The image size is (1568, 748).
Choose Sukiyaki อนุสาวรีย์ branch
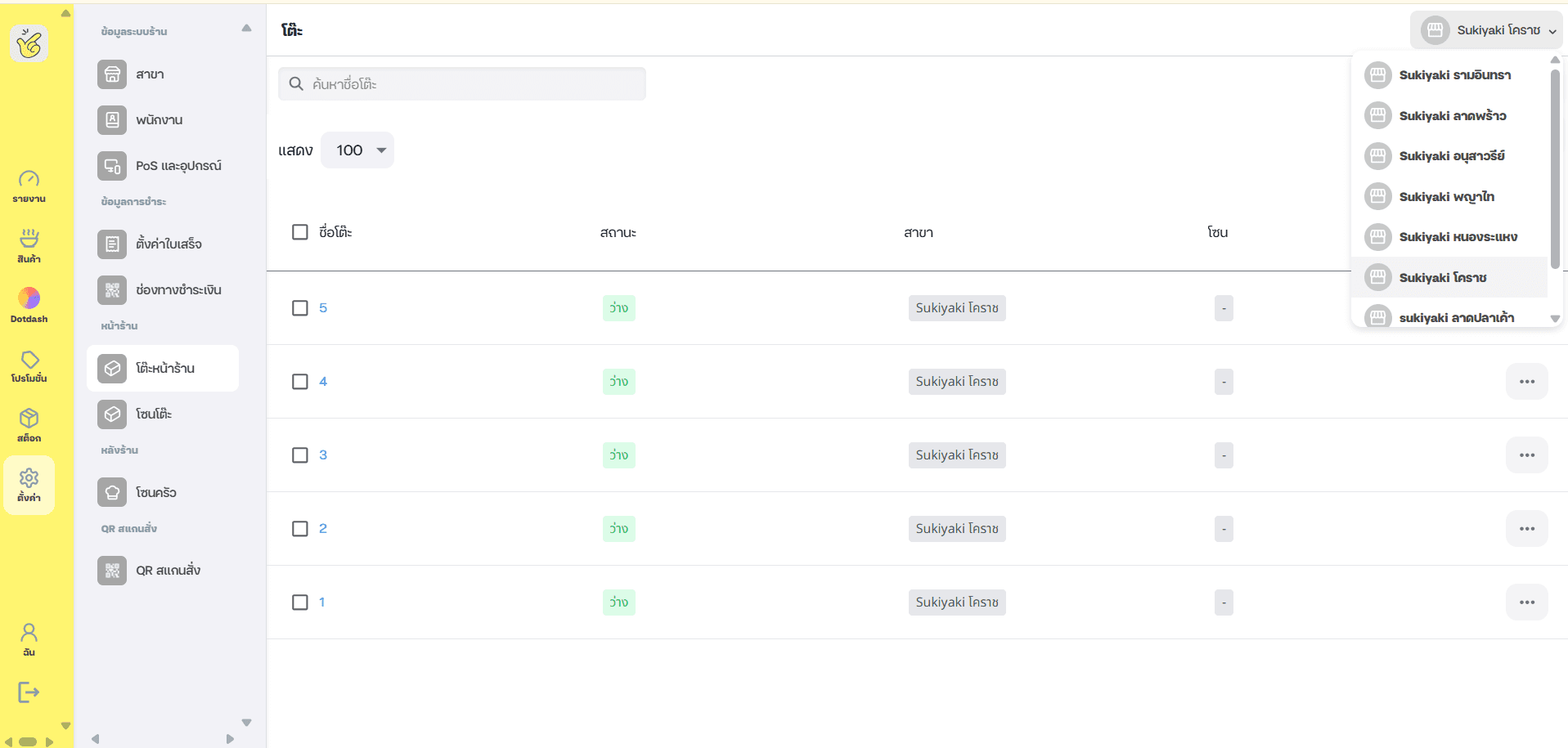[1449, 156]
